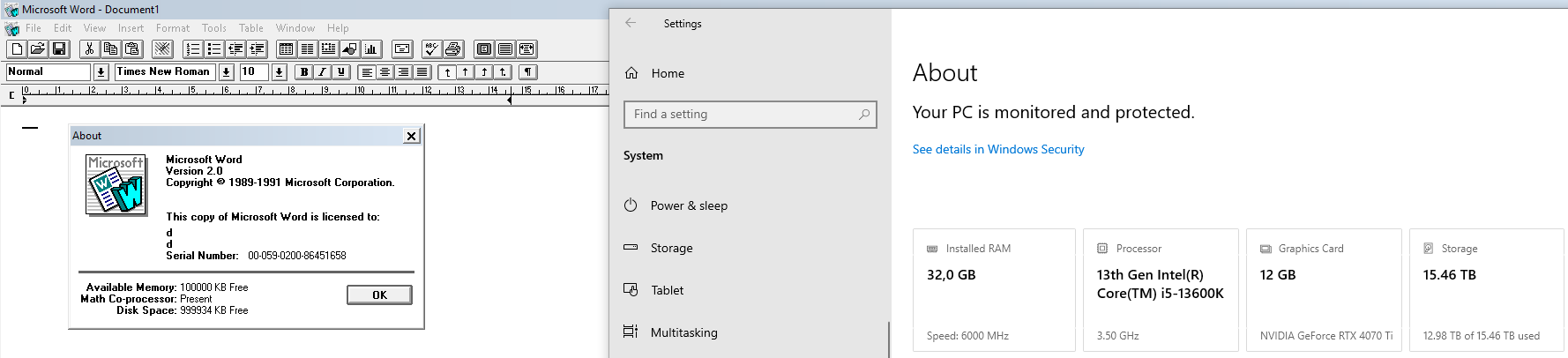Click the Paste clipboard icon
This screenshot has width=1568, height=358.
pos(132,49)
